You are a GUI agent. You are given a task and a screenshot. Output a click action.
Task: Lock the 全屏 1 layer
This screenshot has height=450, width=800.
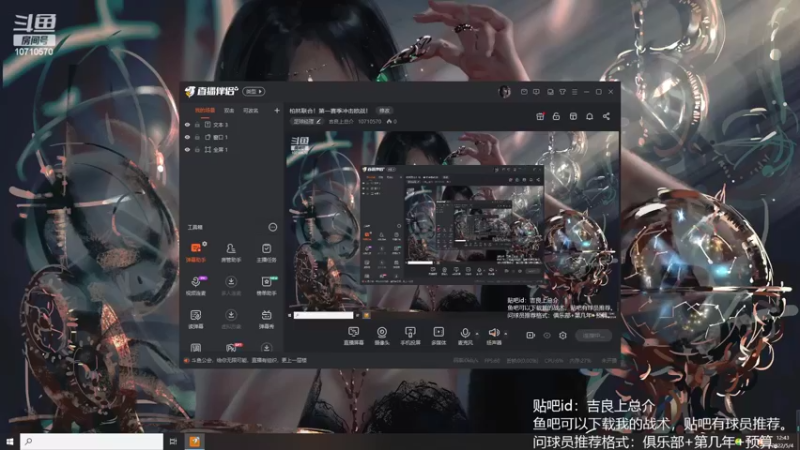tap(197, 149)
